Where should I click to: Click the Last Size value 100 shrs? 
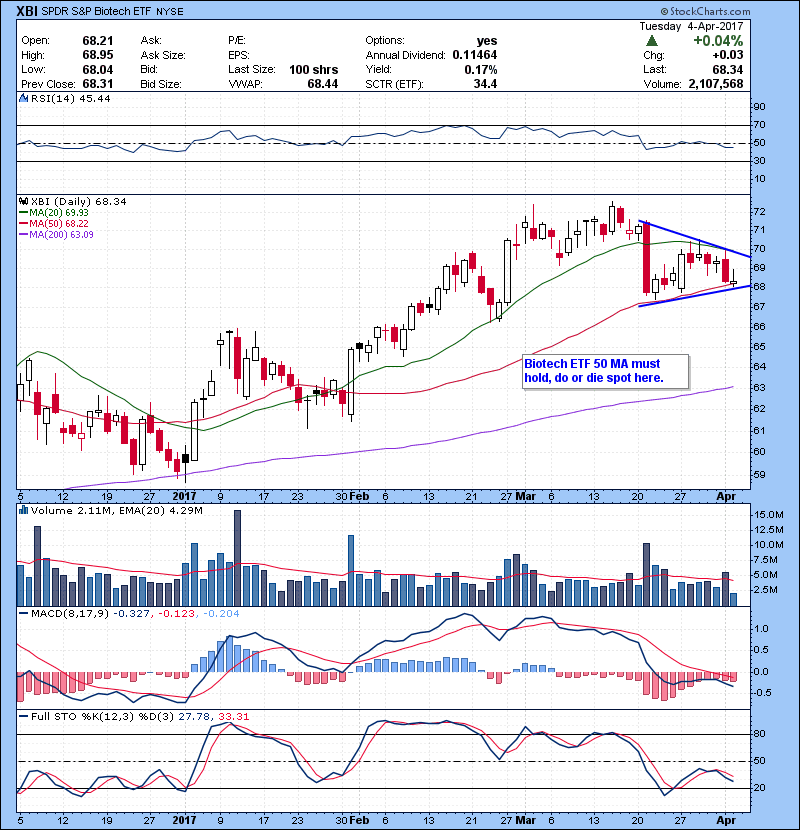point(313,69)
